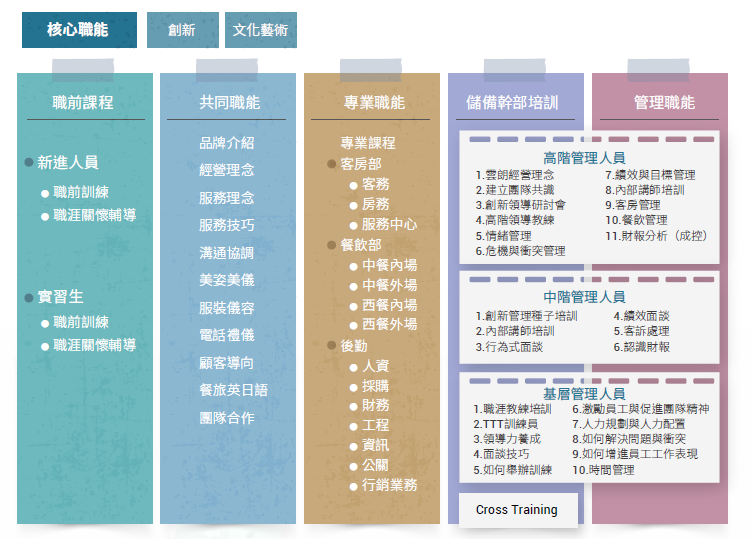The width and height of the screenshot is (753, 539).
Task: Click the 中階管理人員 card title
Action: (x=584, y=296)
